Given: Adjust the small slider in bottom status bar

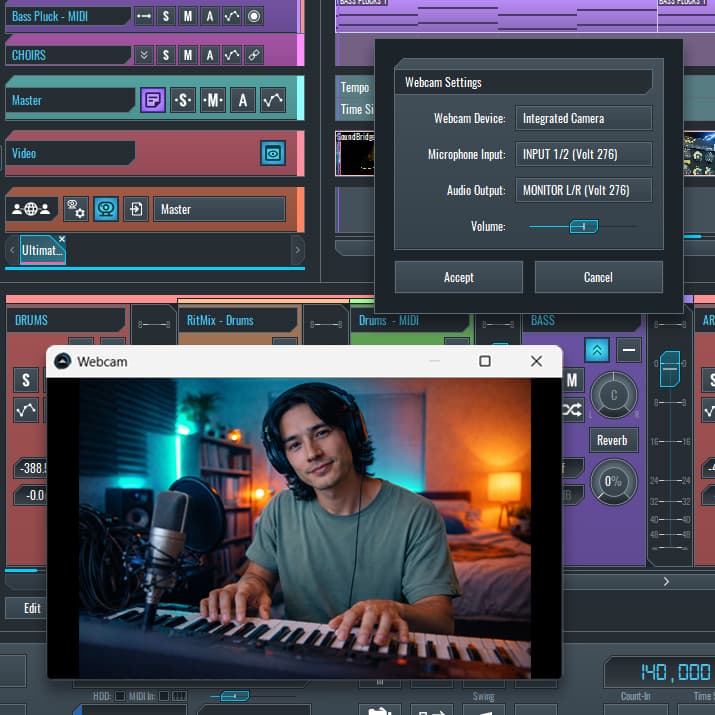Looking at the screenshot, I should pyautogui.click(x=235, y=696).
